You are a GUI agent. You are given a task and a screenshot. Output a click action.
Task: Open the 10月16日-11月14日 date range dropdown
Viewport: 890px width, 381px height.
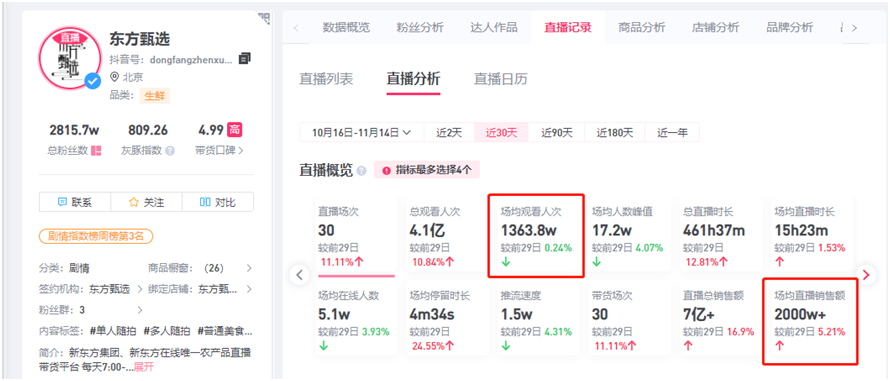pyautogui.click(x=362, y=133)
